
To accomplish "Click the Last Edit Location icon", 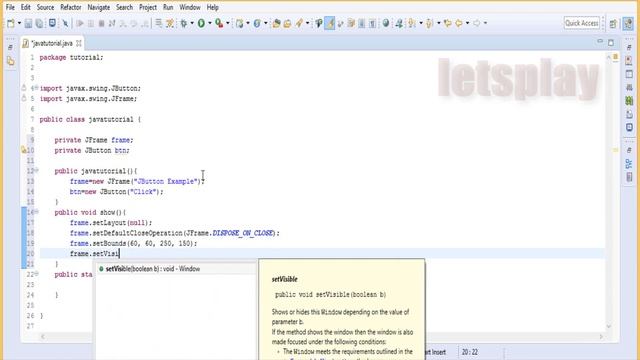I will click(448, 23).
